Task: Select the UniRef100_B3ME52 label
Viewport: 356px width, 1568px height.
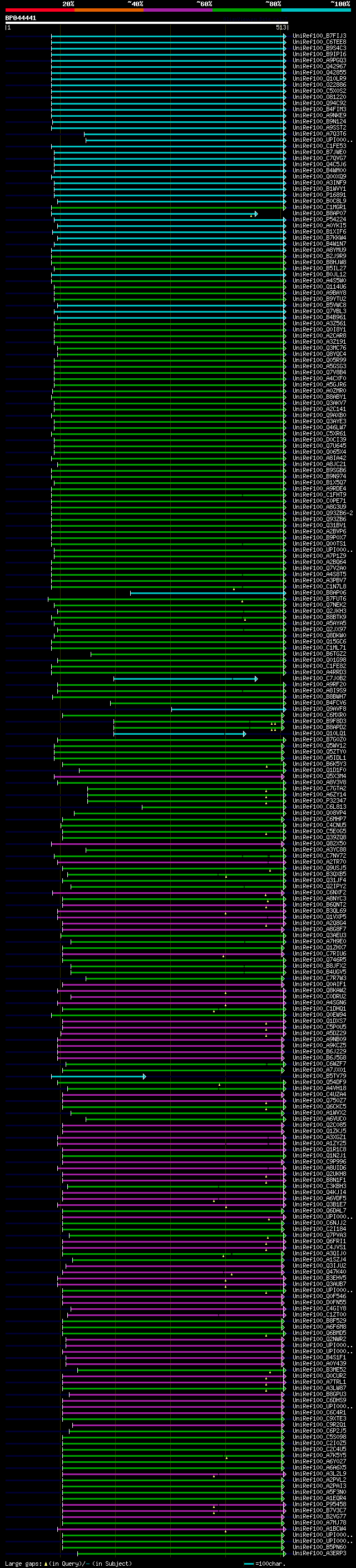Action: pyautogui.click(x=319, y=1370)
